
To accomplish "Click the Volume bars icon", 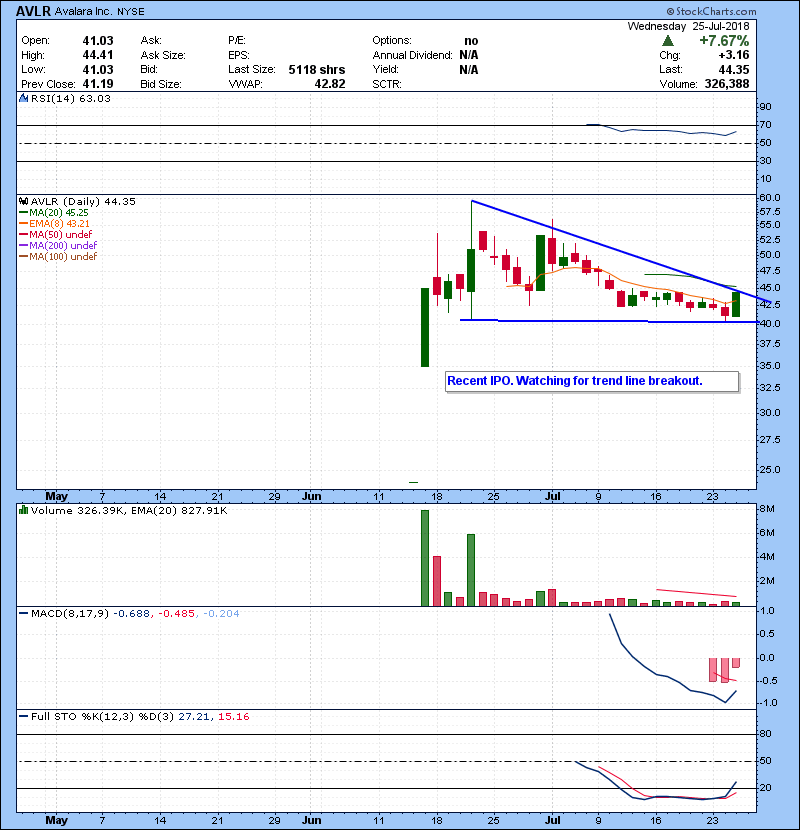I will (x=23, y=510).
